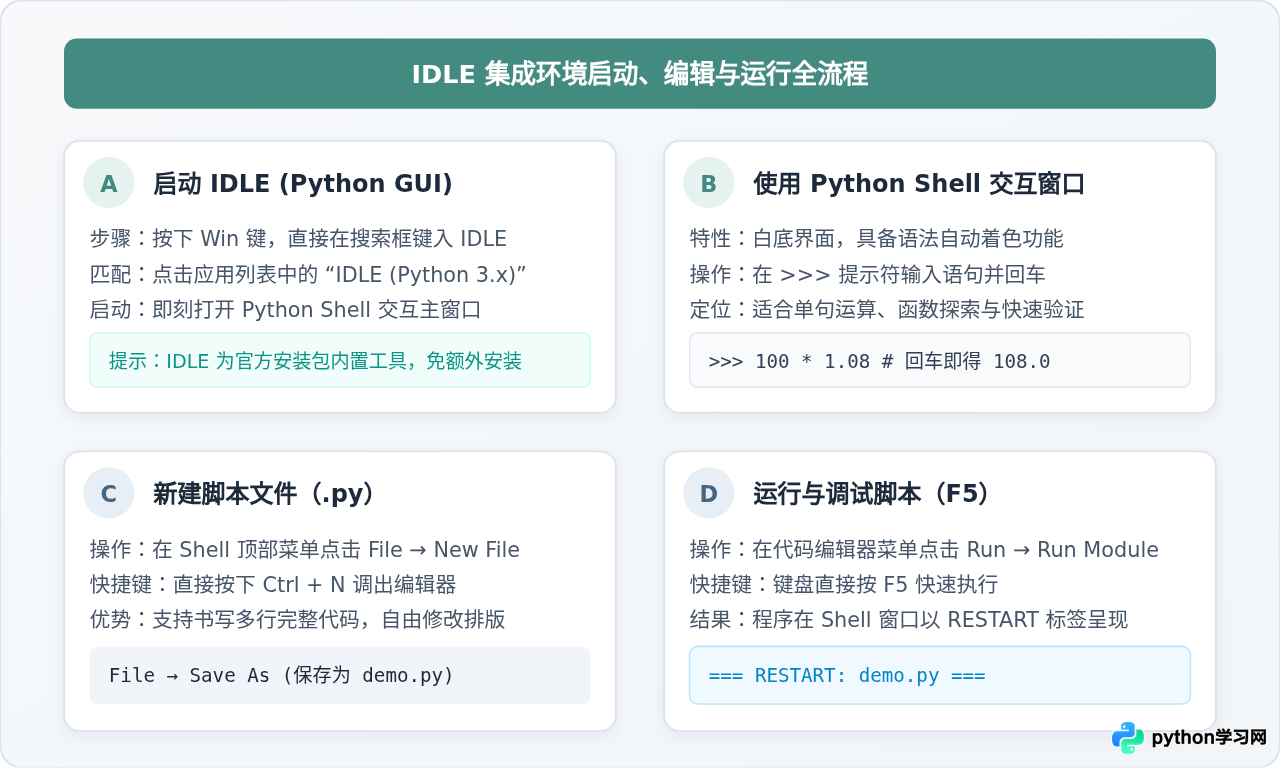
Task: Click the line '特性：白底界面，具备语法自动着色功能'
Action: pyautogui.click(x=876, y=239)
